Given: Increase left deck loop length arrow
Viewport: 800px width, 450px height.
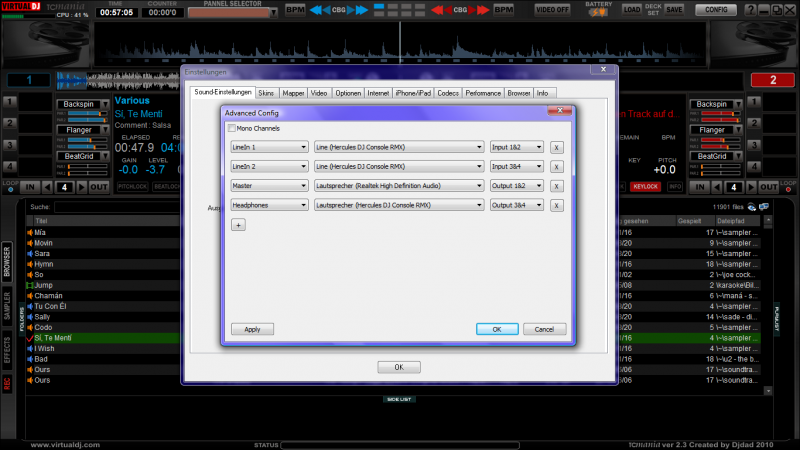Looking at the screenshot, I should (81, 187).
